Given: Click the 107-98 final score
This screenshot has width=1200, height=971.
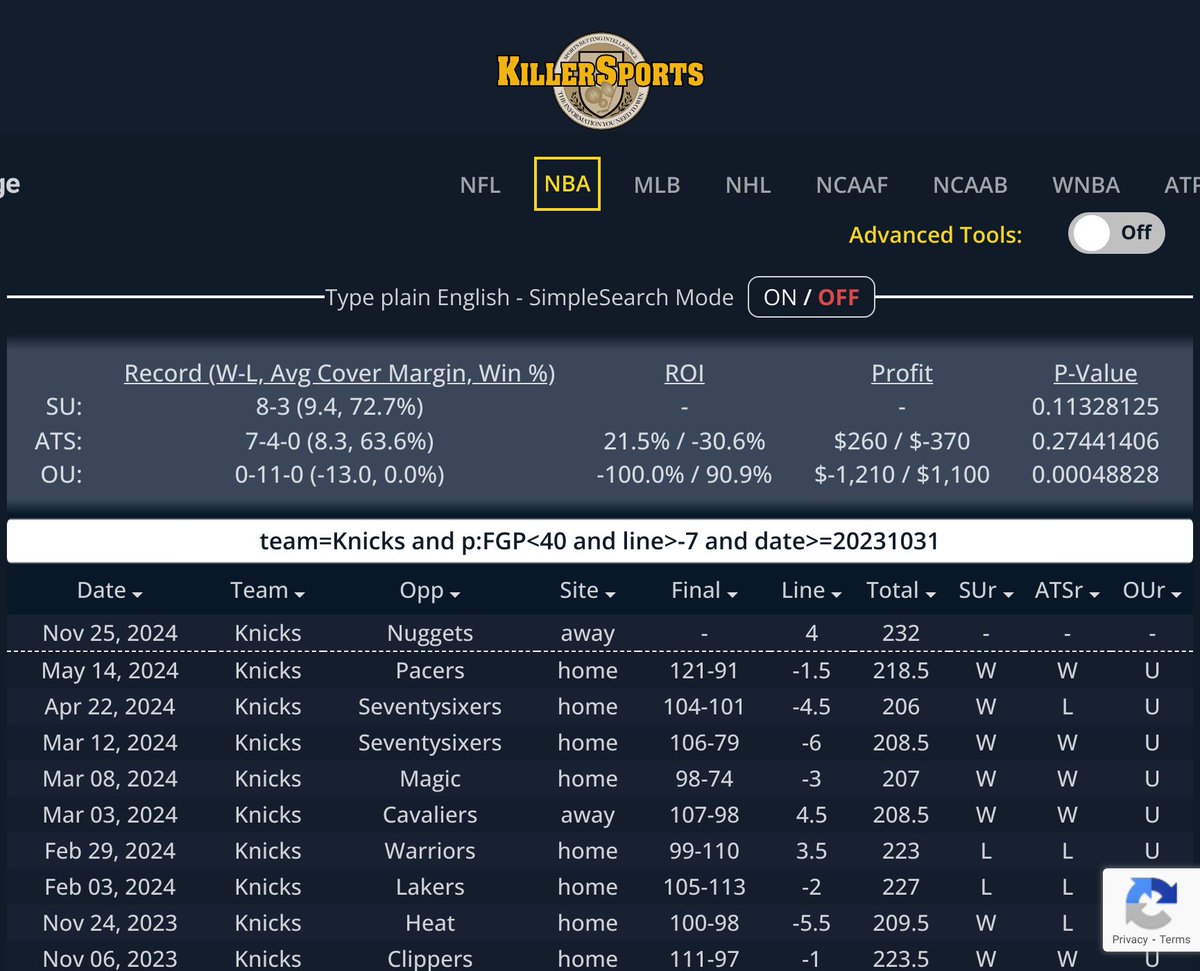Looking at the screenshot, I should point(704,814).
